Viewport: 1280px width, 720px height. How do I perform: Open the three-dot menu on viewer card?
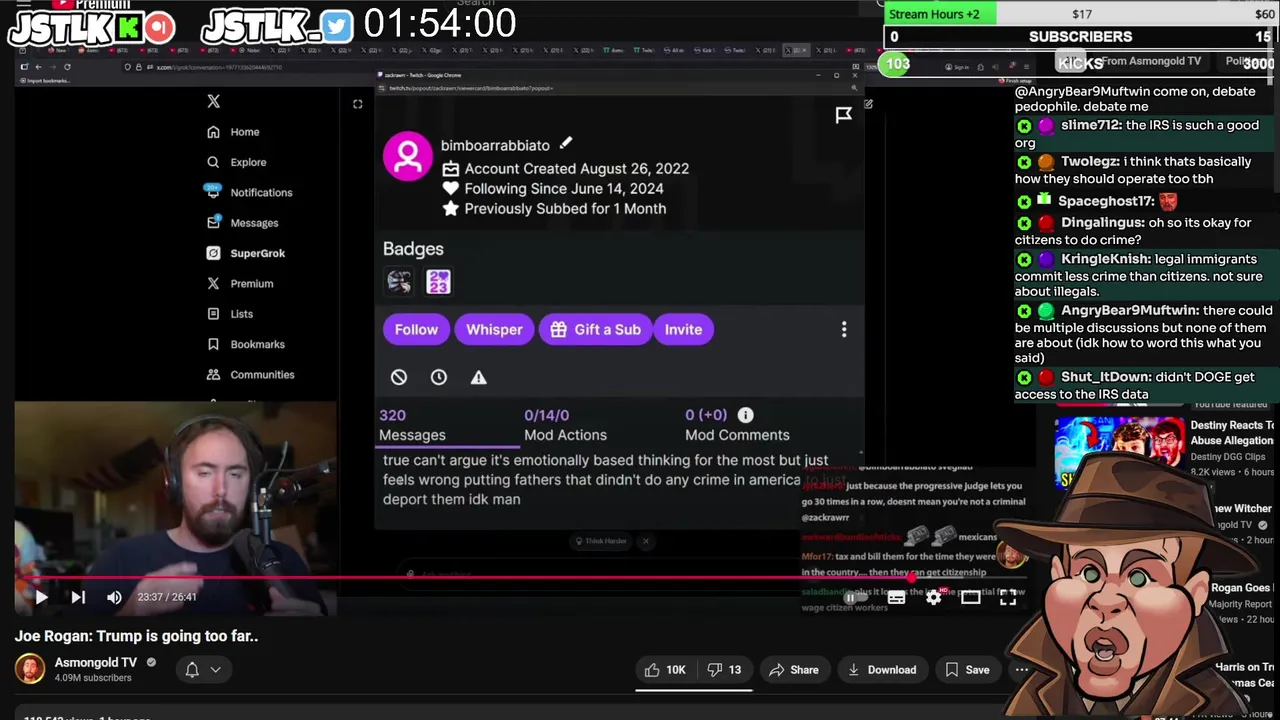click(844, 329)
